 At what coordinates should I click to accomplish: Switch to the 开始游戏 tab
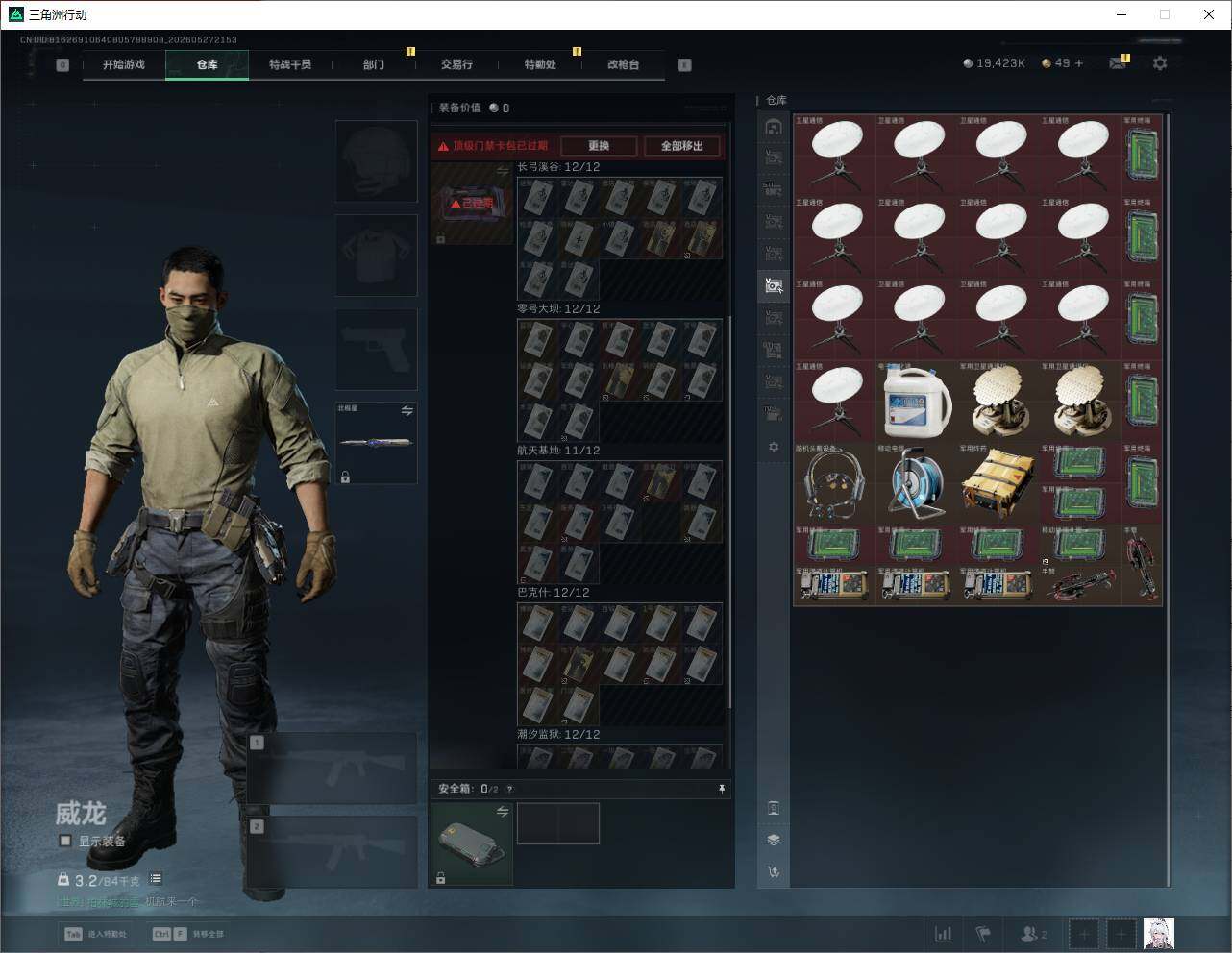(124, 65)
